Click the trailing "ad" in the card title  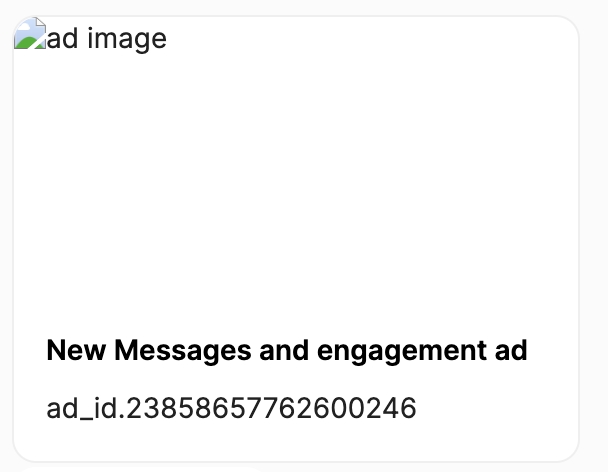(510, 351)
